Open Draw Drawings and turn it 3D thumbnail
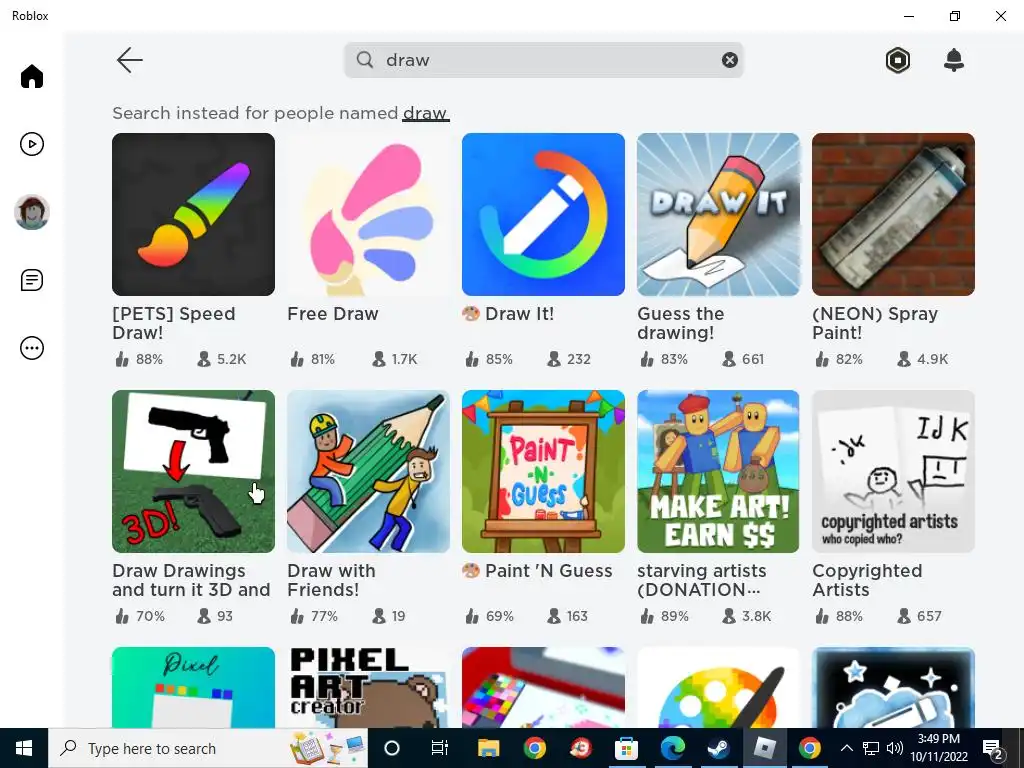Screen dimensions: 1024x768 pyautogui.click(x=193, y=472)
